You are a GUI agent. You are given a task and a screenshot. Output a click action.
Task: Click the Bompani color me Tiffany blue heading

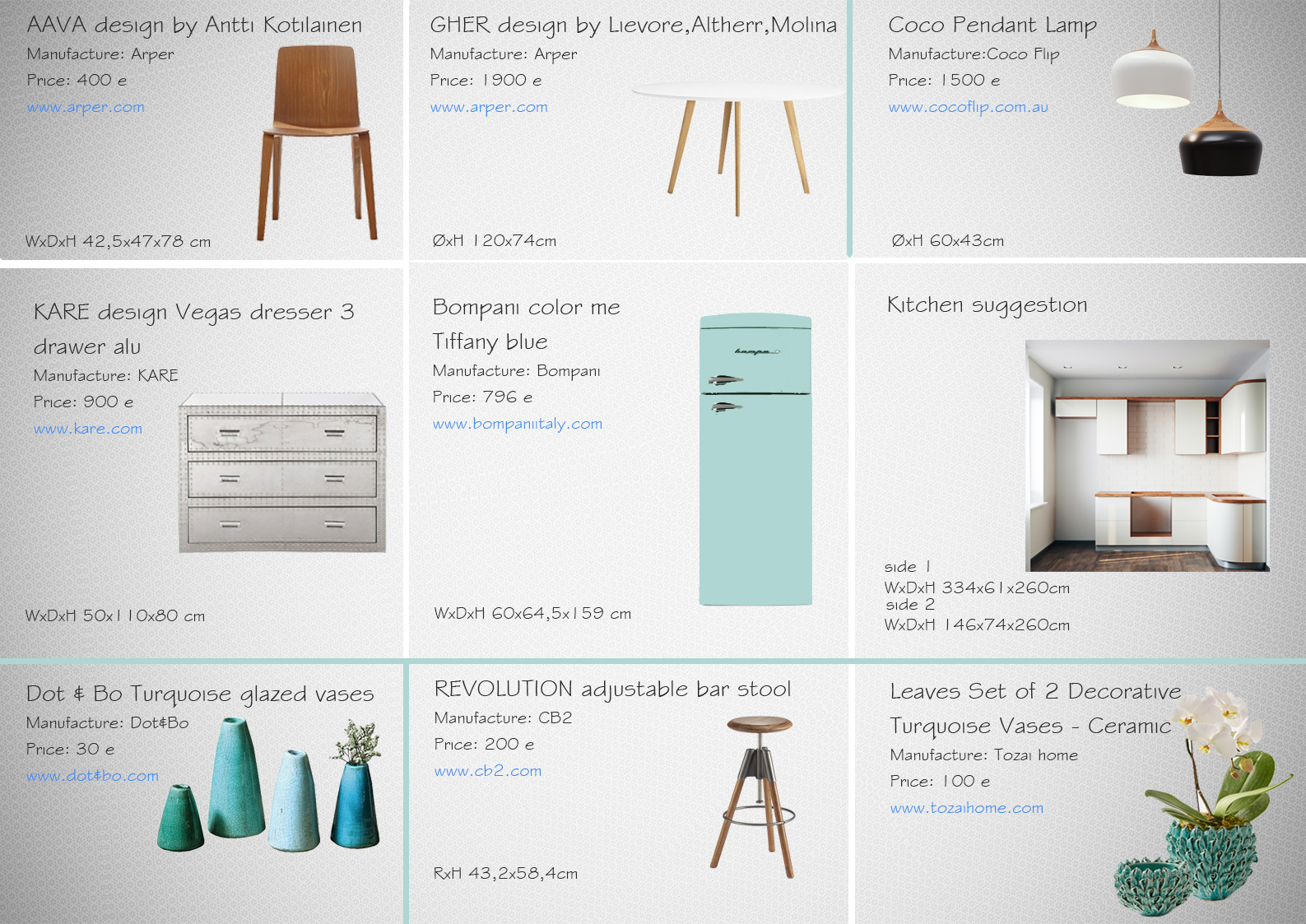(x=527, y=323)
